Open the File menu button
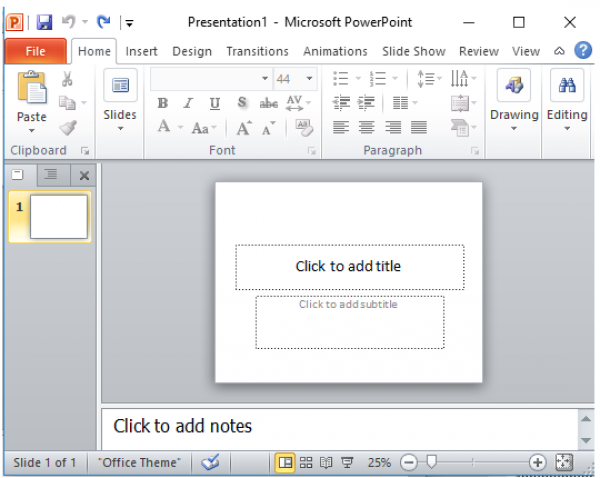This screenshot has width=600, height=478. [x=35, y=51]
